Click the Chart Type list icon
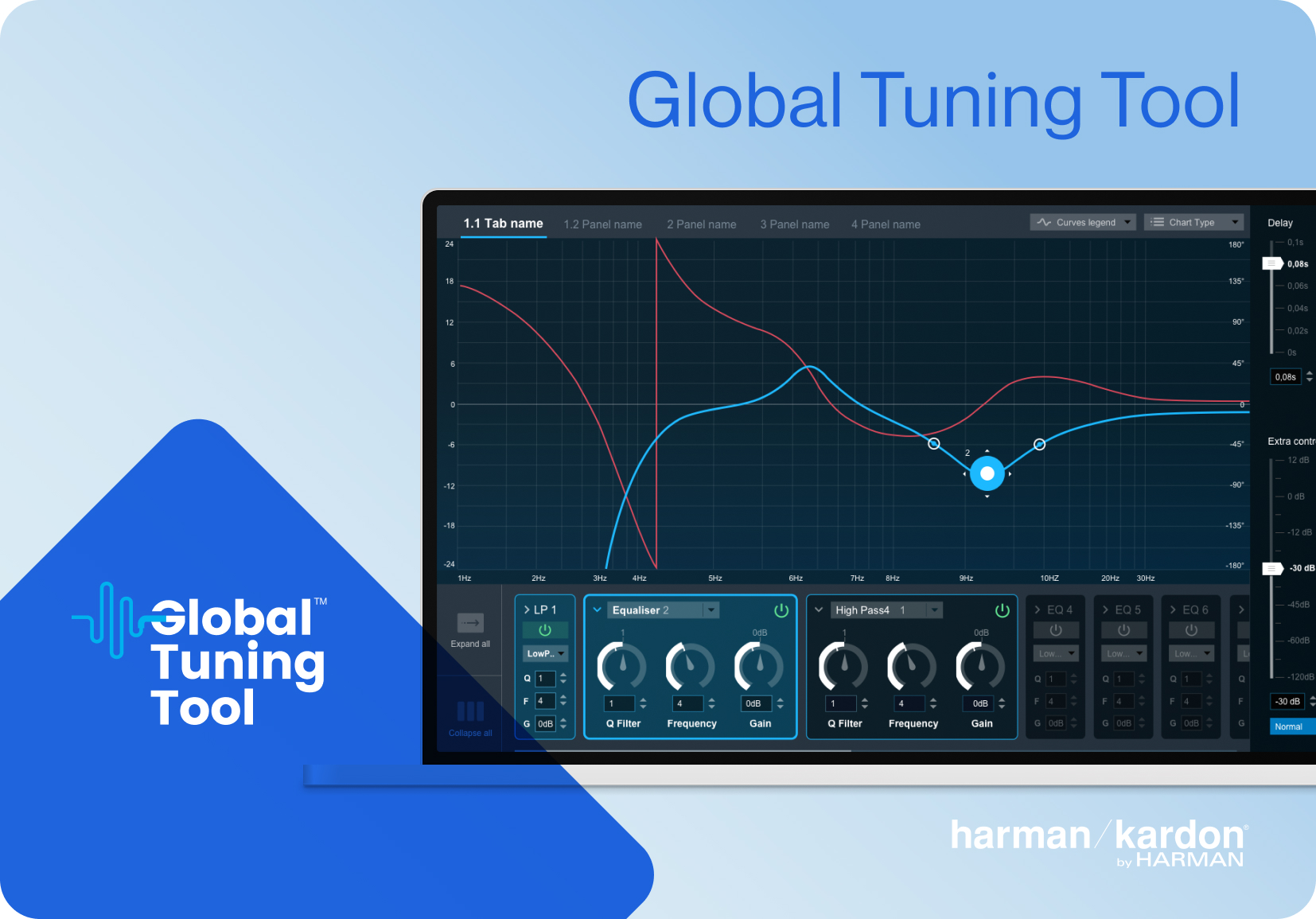Viewport: 1316px width, 919px height. [x=1158, y=223]
